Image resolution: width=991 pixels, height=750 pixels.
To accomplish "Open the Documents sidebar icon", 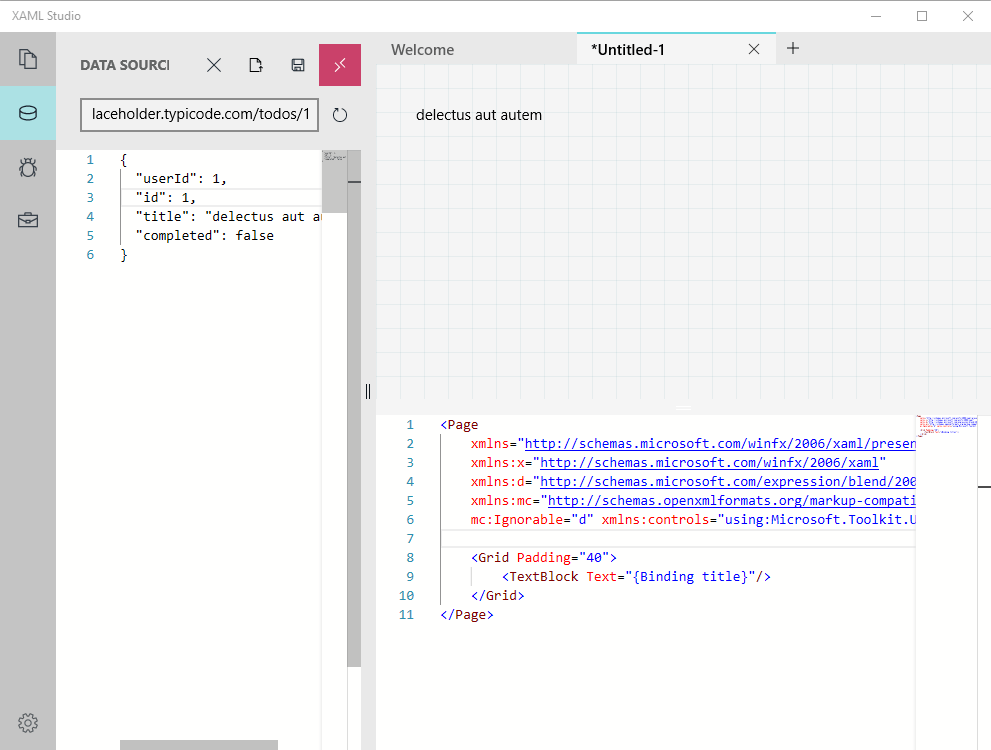I will coord(28,58).
